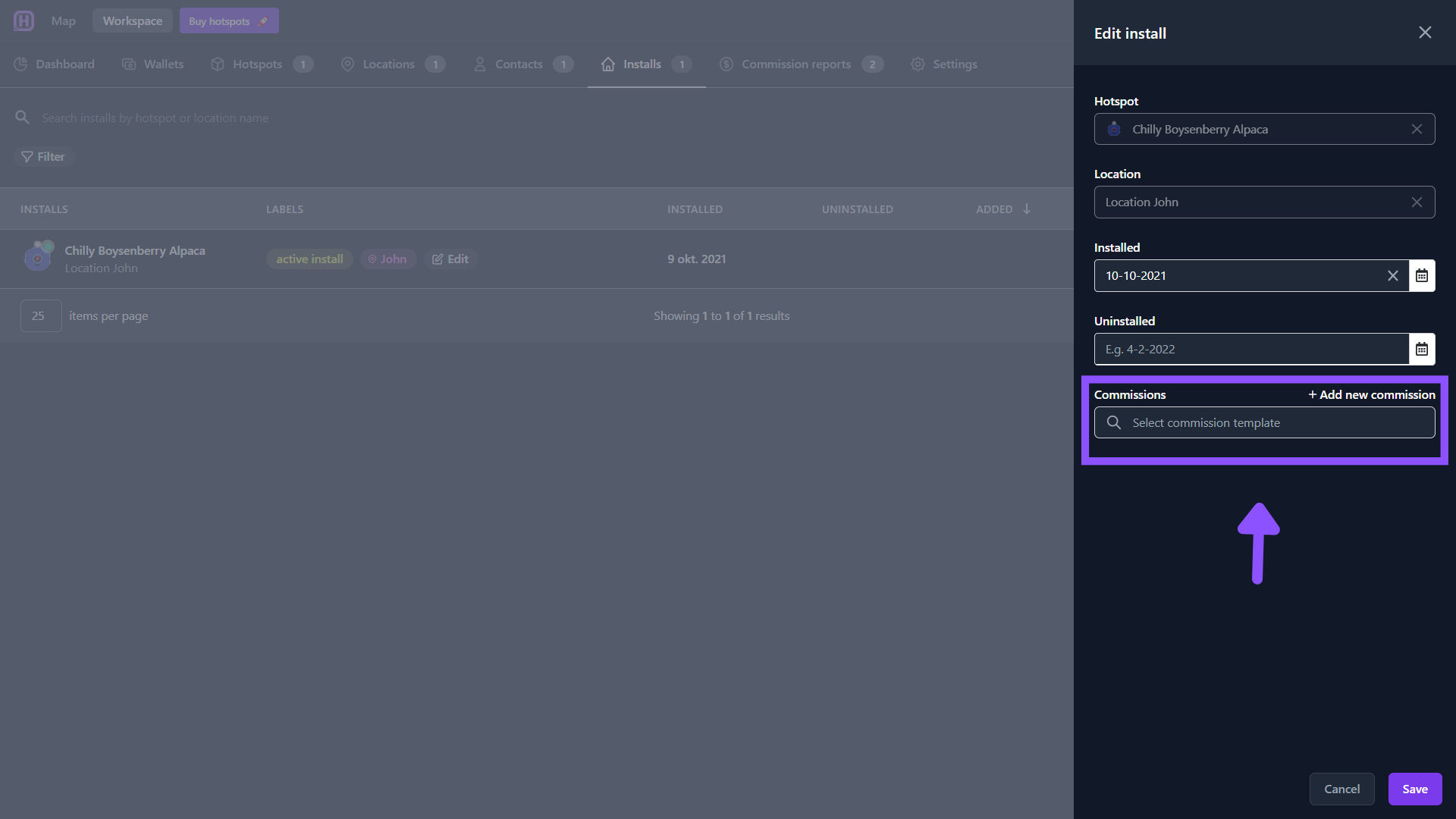Open the Hotspot selector showing Chilly Boysenberry Alpaca

tap(1264, 129)
